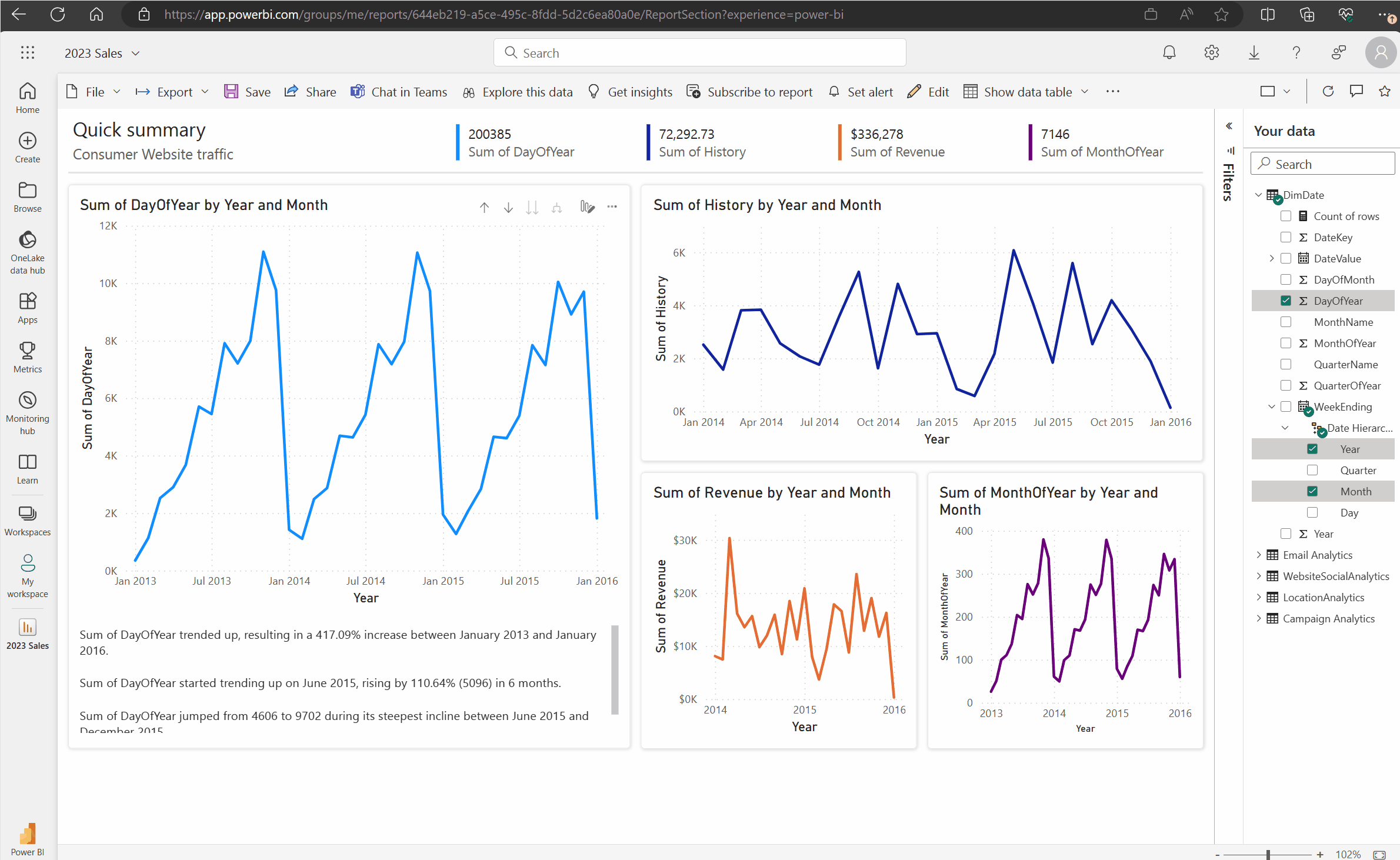Image resolution: width=1400 pixels, height=860 pixels.
Task: Click the Save button
Action: coord(249,92)
